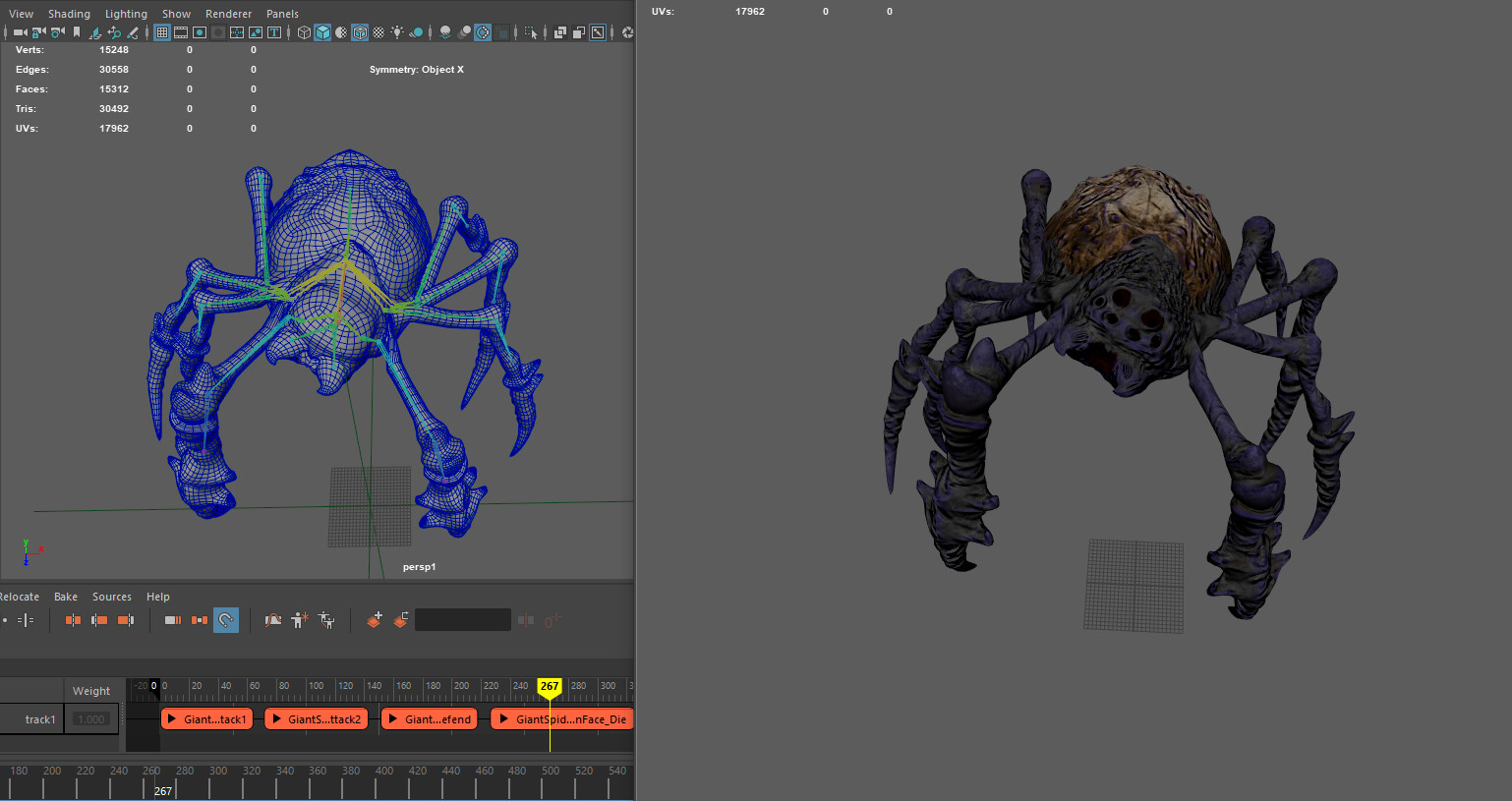Screen dimensions: 1512x801
Task: Select the snap magnet icon in Time Editor toolbar
Action: pyautogui.click(x=226, y=620)
